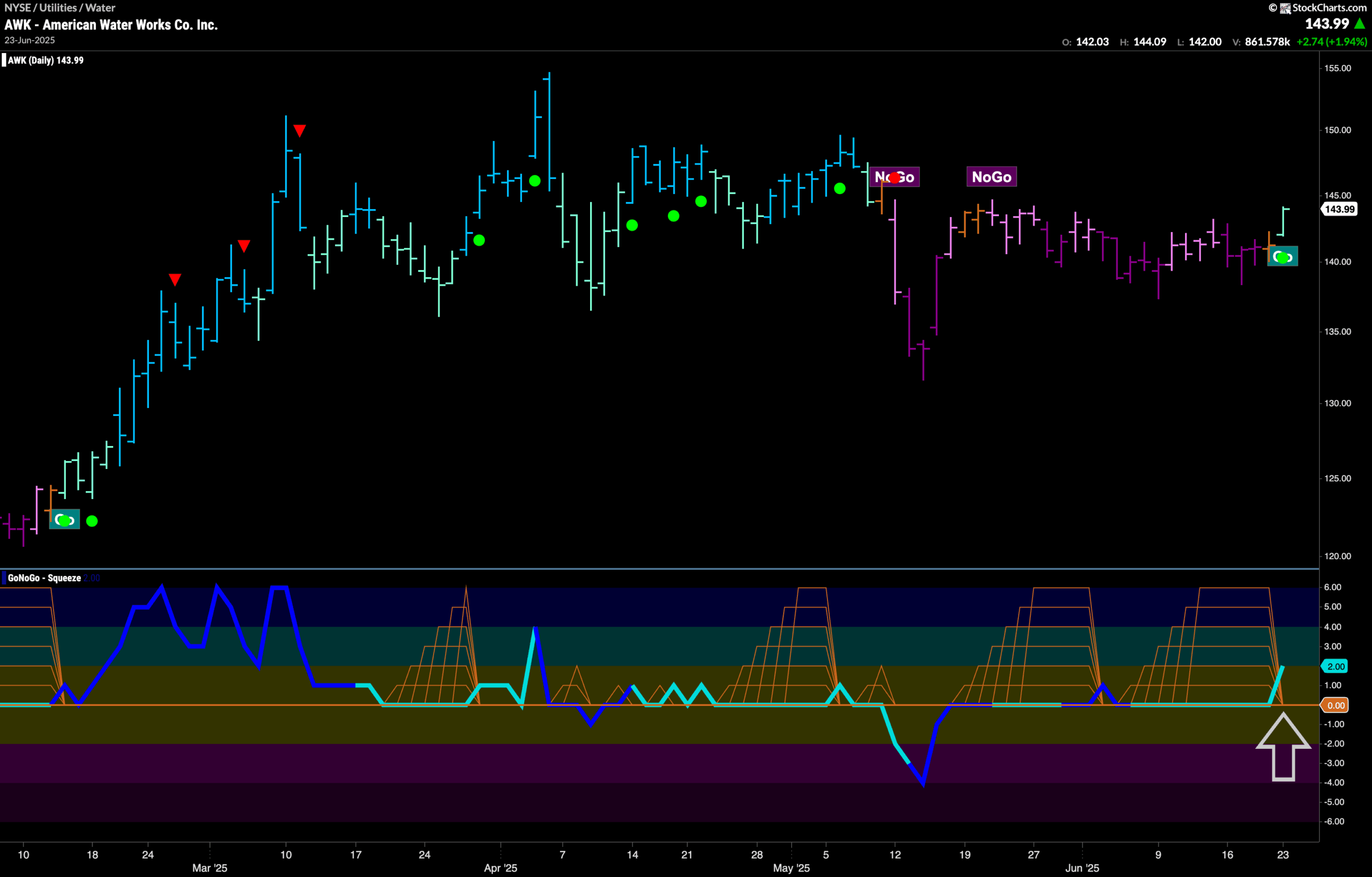The image size is (1372, 877).
Task: Click the NYSE / Utilities / Water breadcrumb
Action: (x=60, y=8)
